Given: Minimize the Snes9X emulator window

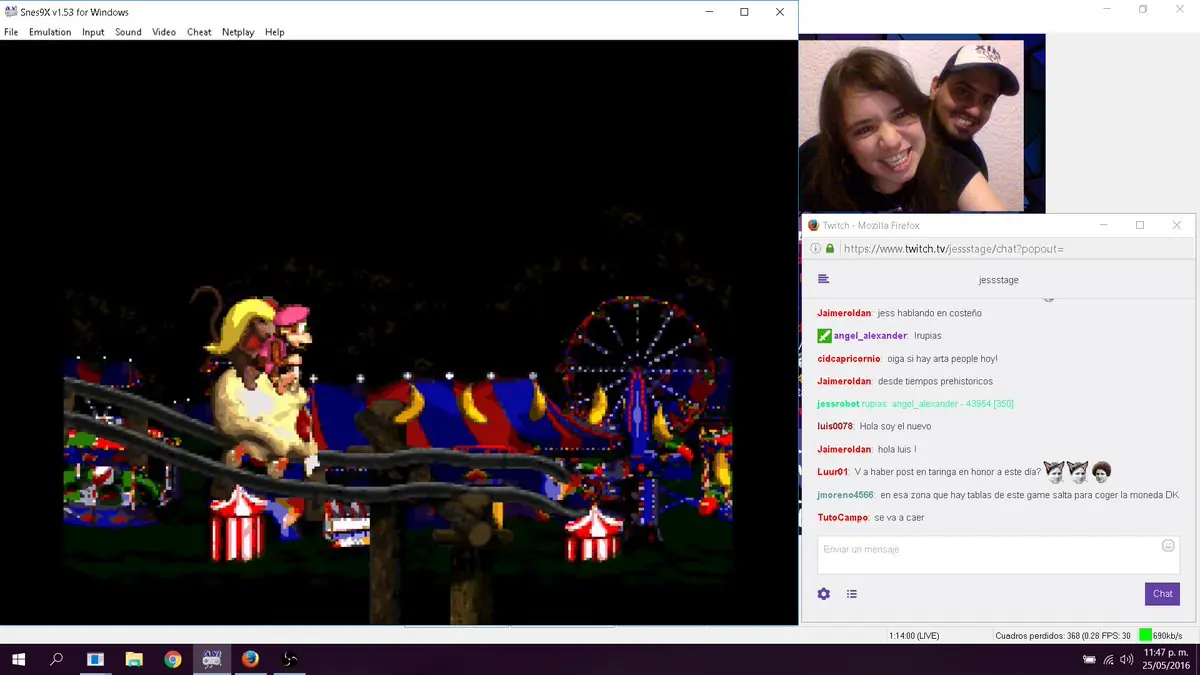Looking at the screenshot, I should pyautogui.click(x=709, y=12).
